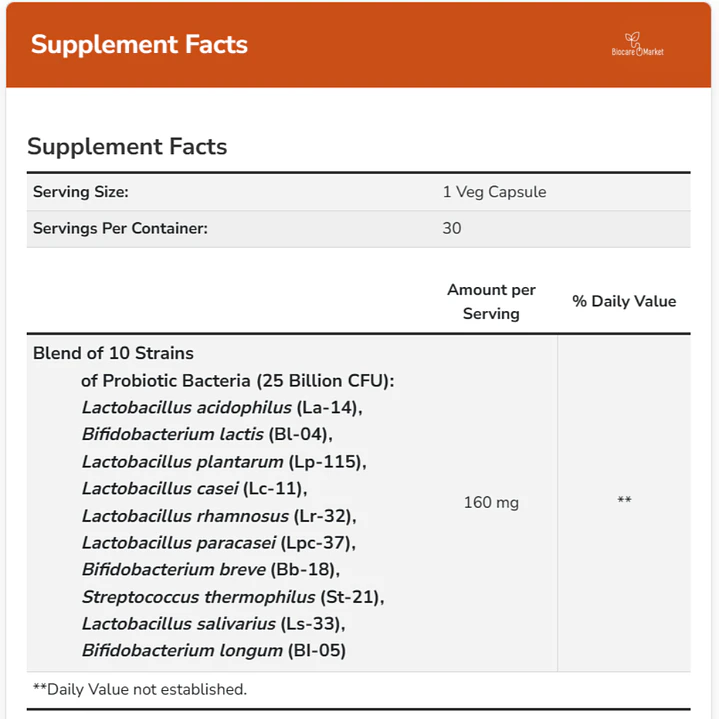This screenshot has height=719, width=719.
Task: Click the orange Supplement Facts header title
Action: point(139,45)
